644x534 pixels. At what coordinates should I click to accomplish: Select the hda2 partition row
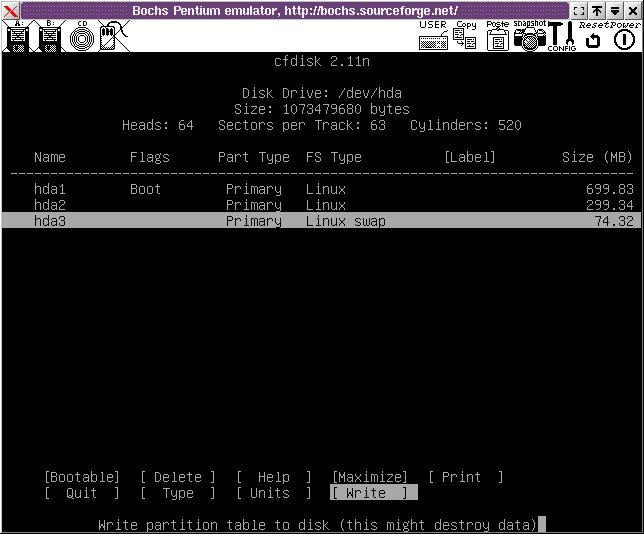coord(321,205)
